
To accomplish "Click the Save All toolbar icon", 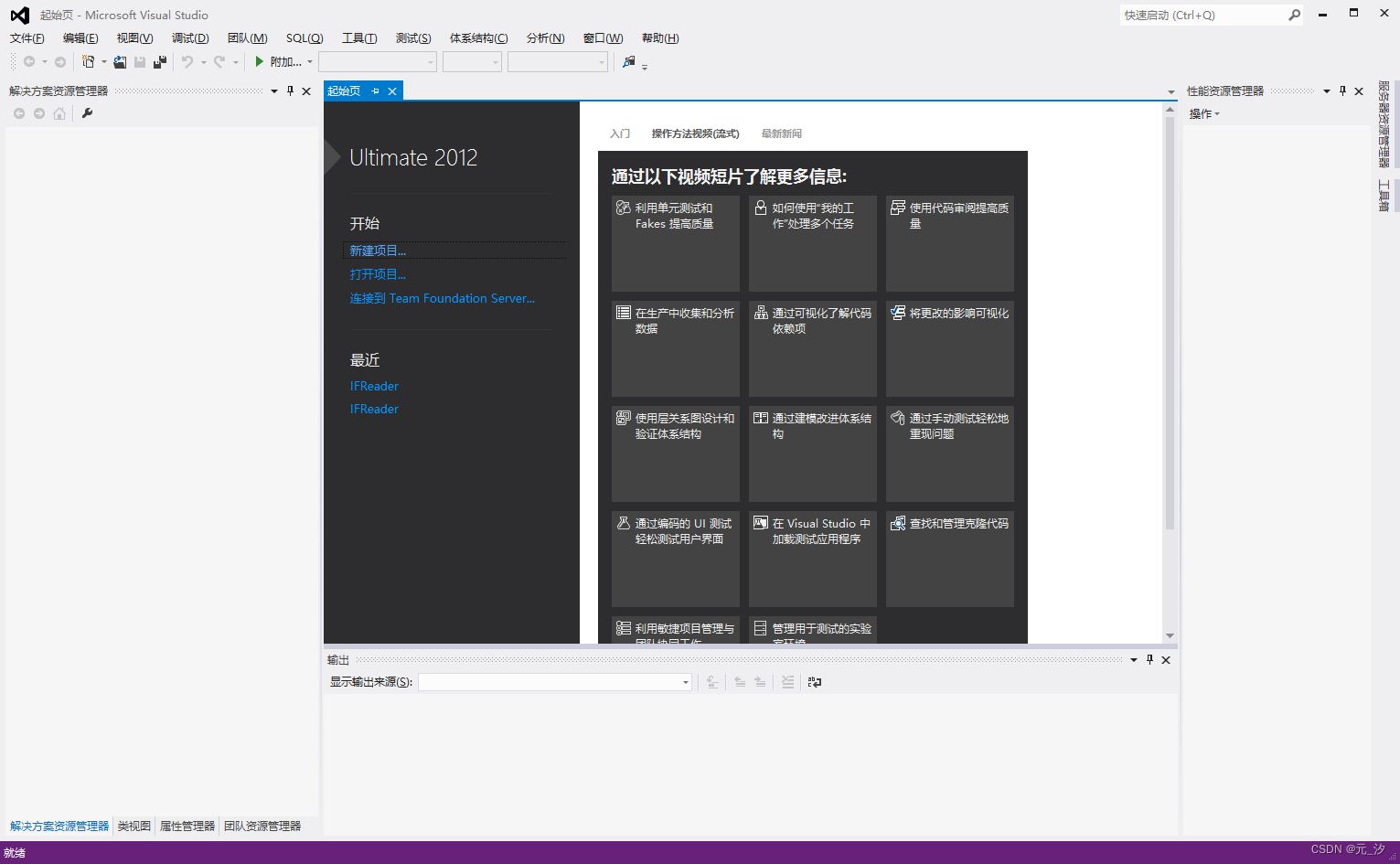I will (160, 61).
